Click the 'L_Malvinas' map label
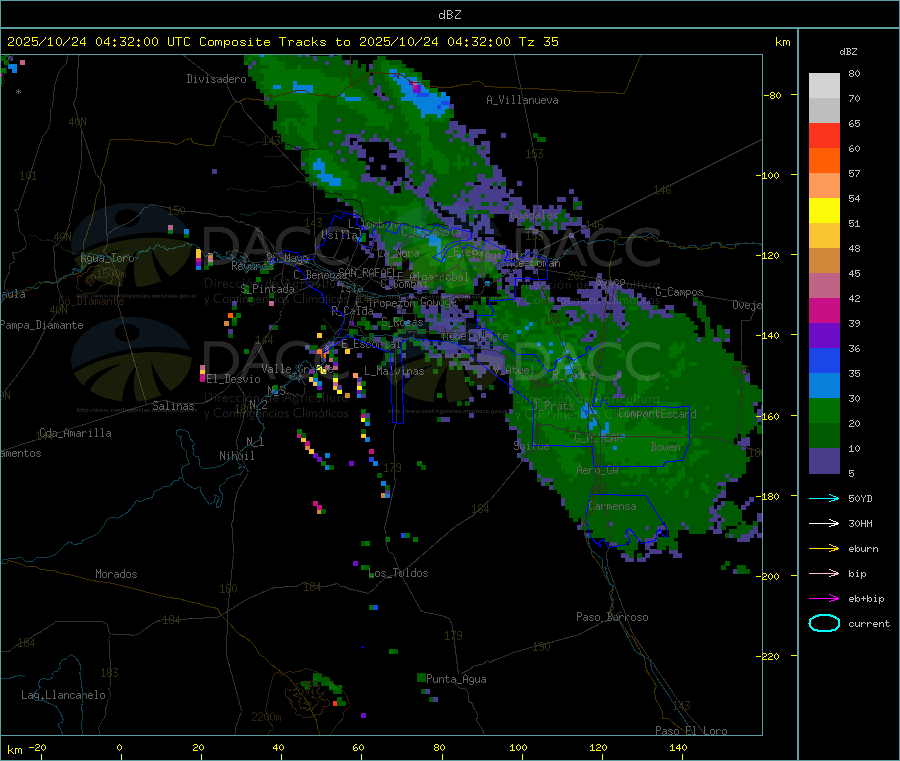This screenshot has height=761, width=900. point(394,371)
